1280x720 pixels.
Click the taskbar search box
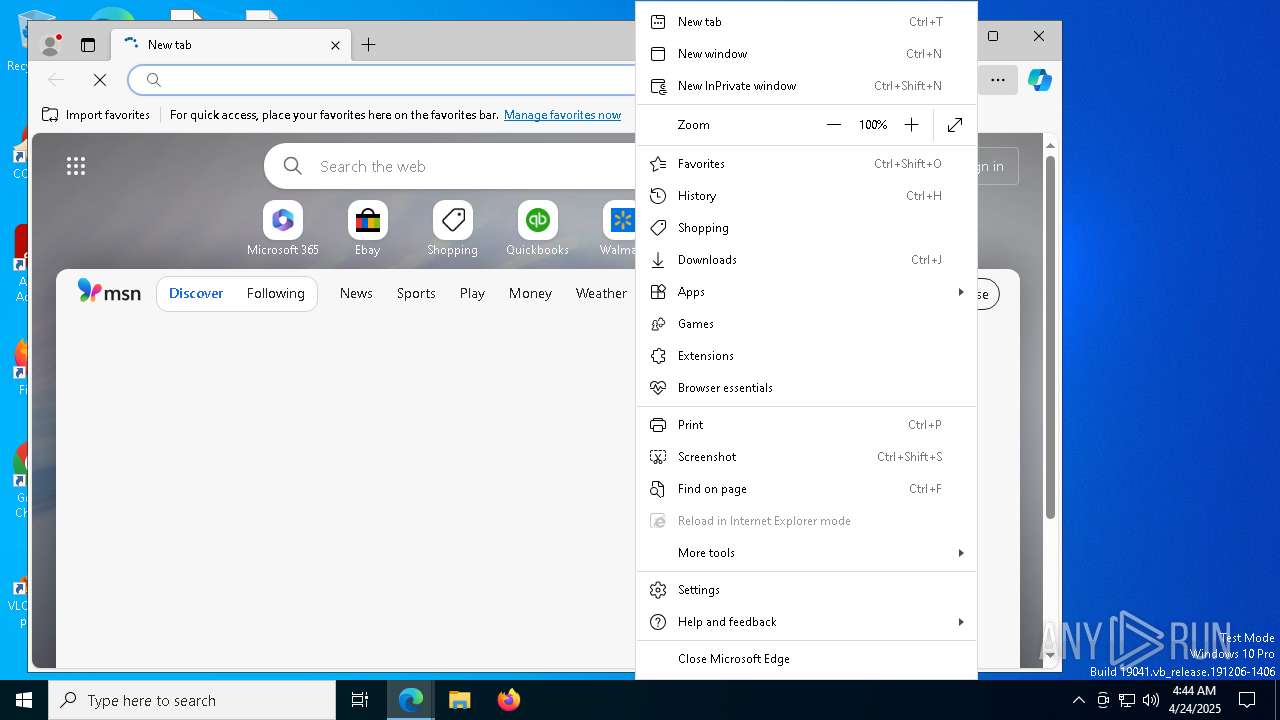(x=192, y=700)
